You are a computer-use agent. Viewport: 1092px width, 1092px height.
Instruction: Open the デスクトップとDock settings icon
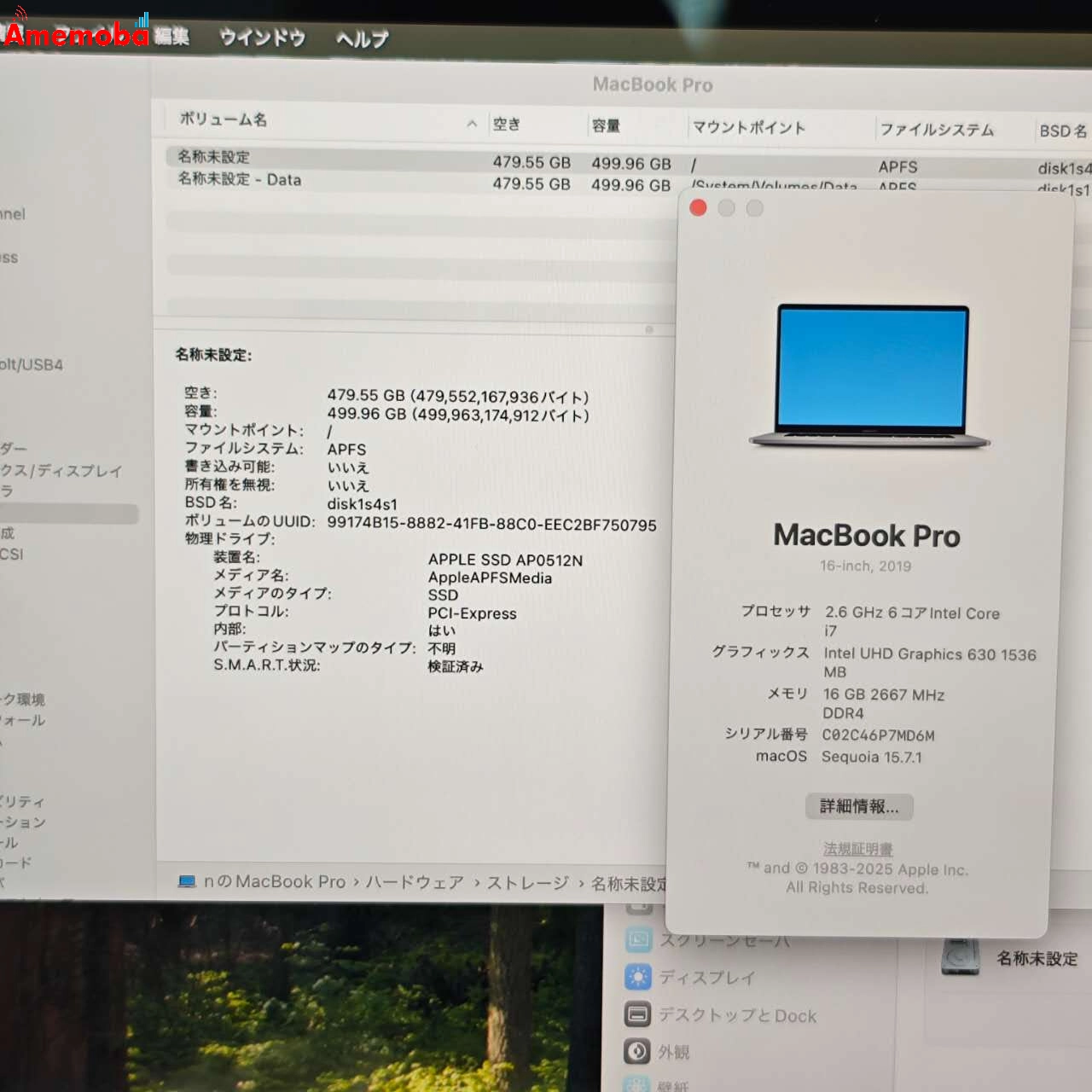tap(638, 1015)
